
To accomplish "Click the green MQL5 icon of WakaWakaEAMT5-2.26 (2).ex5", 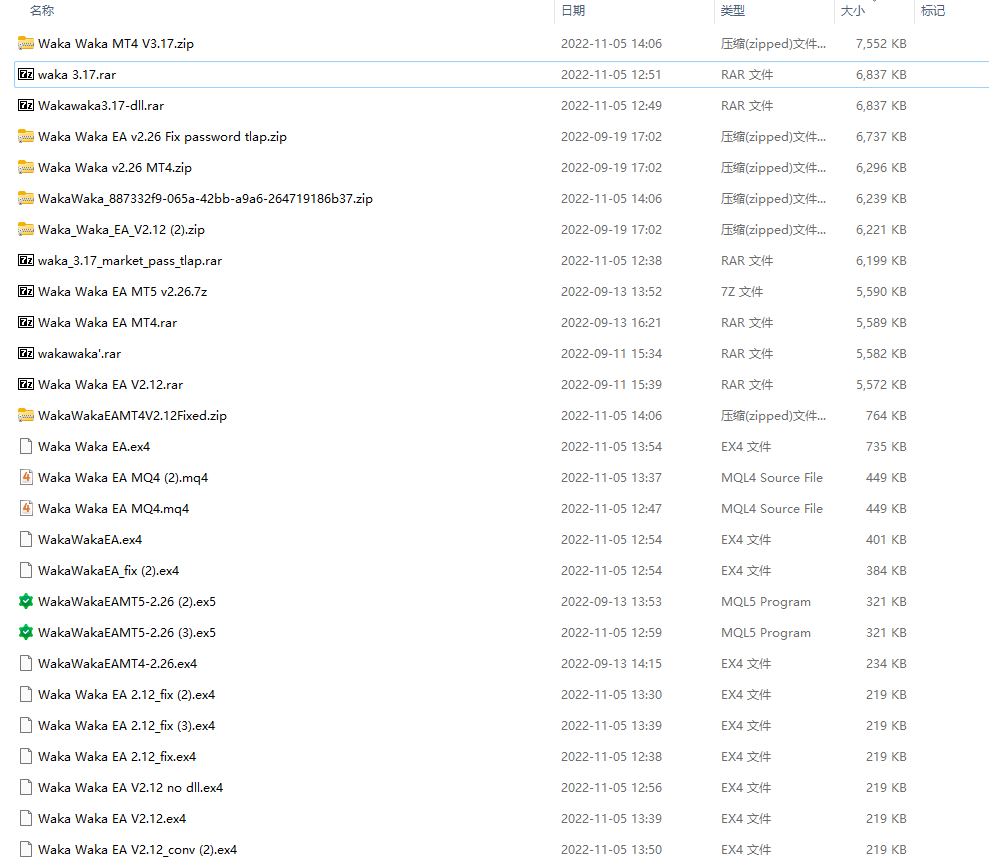I will coord(26,602).
